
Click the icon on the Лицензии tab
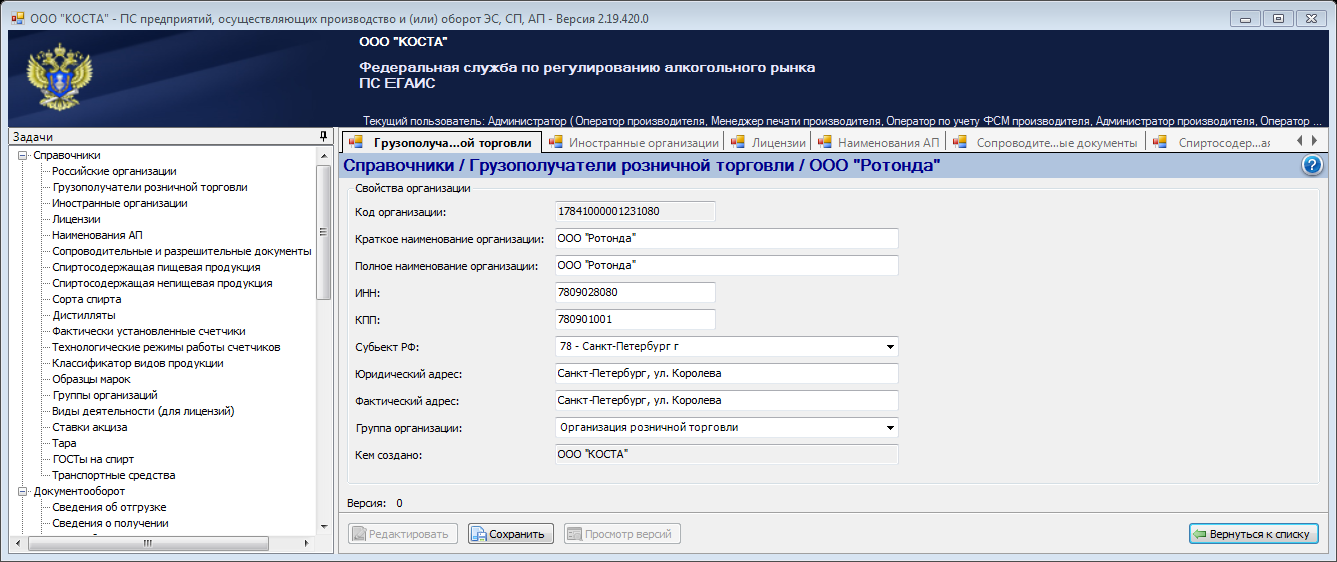point(738,142)
